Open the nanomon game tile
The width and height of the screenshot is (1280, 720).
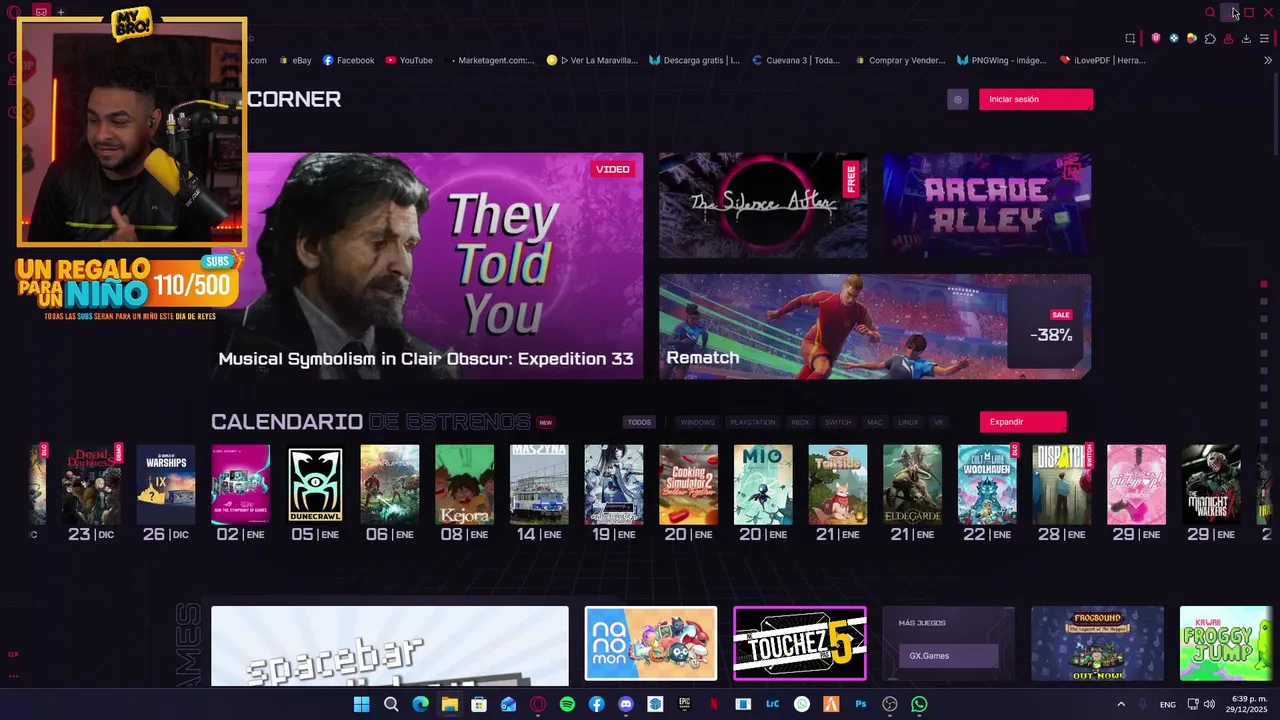(651, 643)
